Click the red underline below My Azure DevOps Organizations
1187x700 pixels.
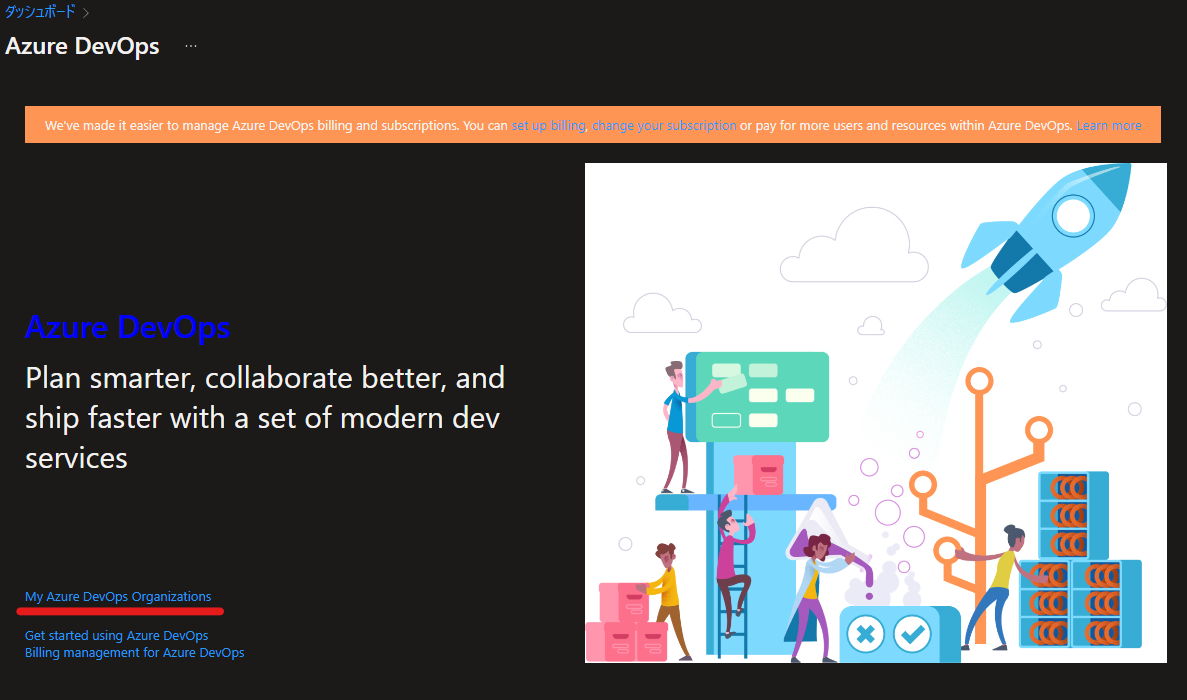[120, 609]
